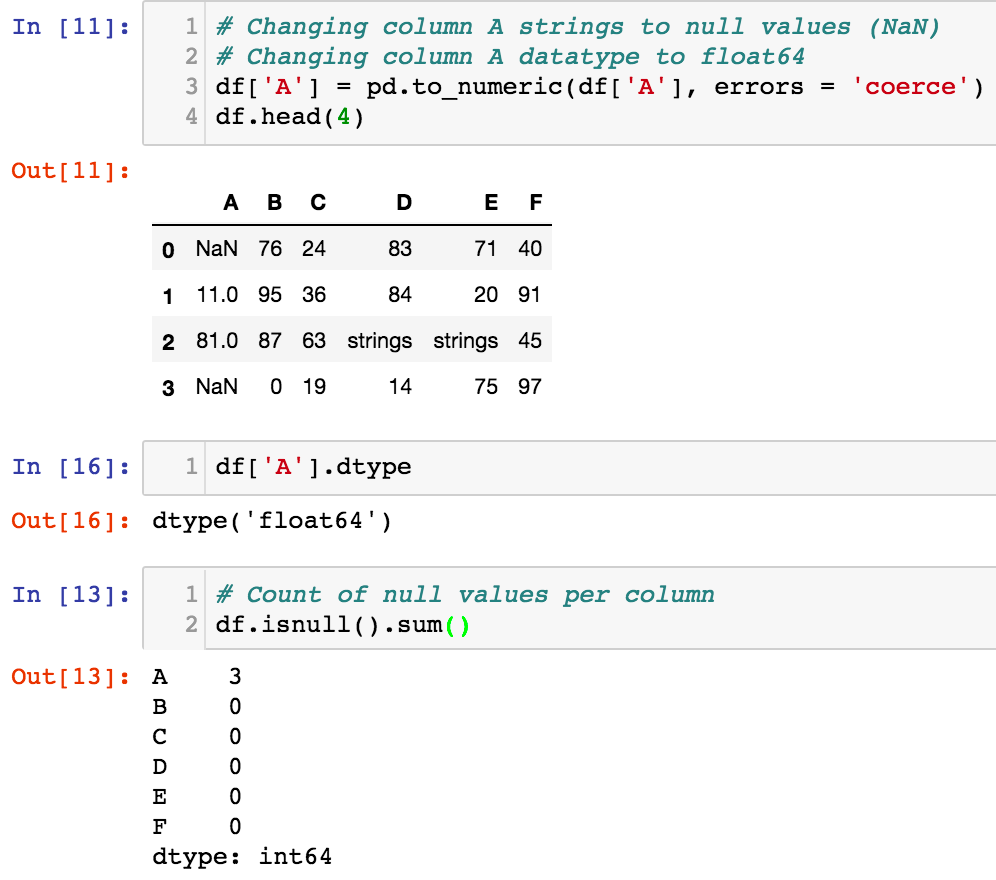Screen dimensions: 996x880
Task: Click the null values comment in cell 13
Action: [430, 594]
